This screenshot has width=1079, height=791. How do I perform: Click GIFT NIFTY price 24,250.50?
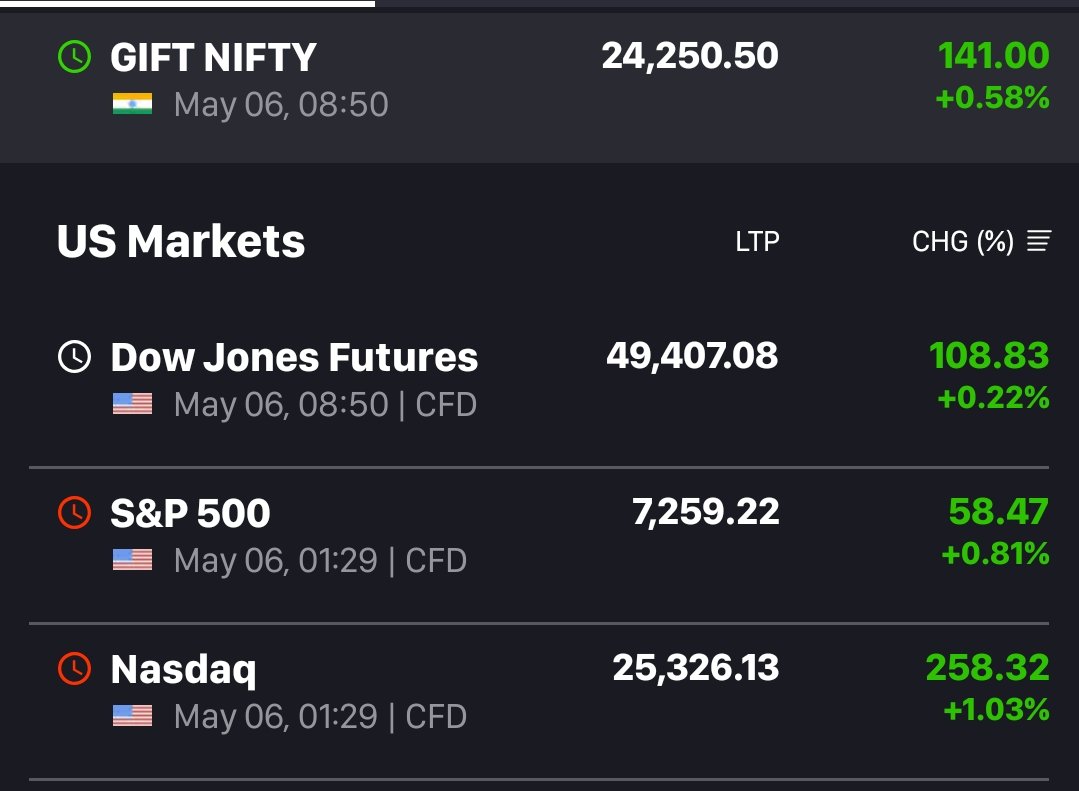[x=690, y=56]
